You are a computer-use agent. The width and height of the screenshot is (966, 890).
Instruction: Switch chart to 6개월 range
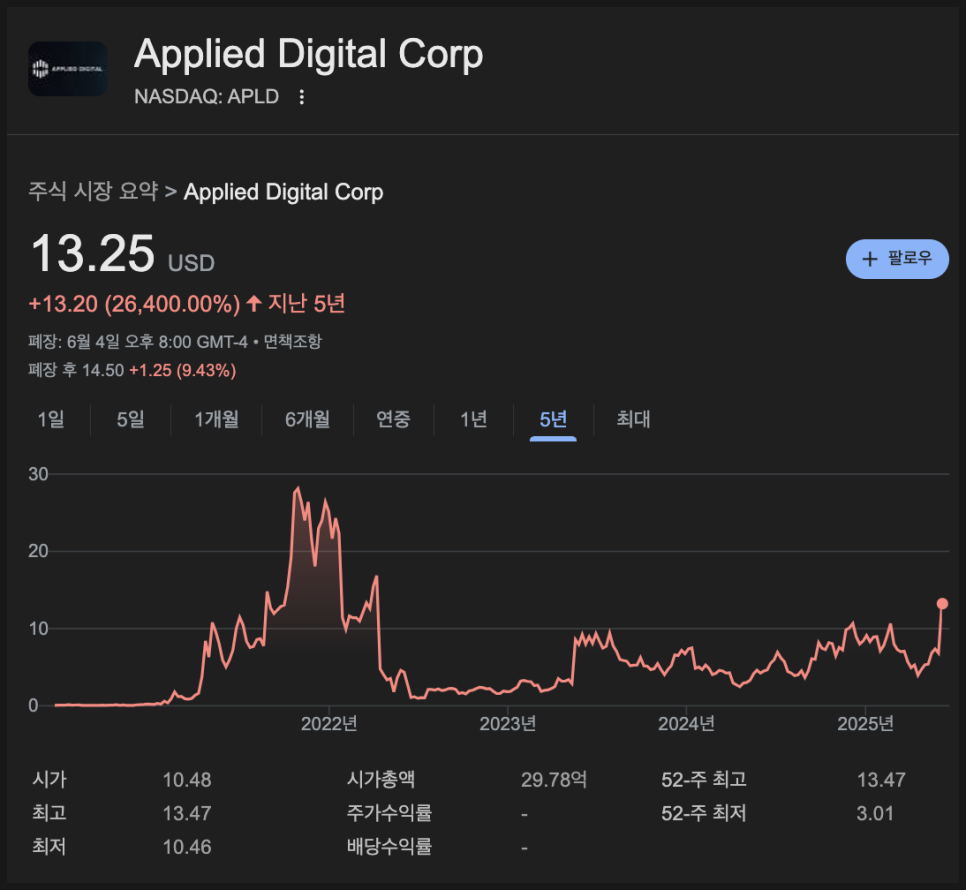click(x=307, y=419)
